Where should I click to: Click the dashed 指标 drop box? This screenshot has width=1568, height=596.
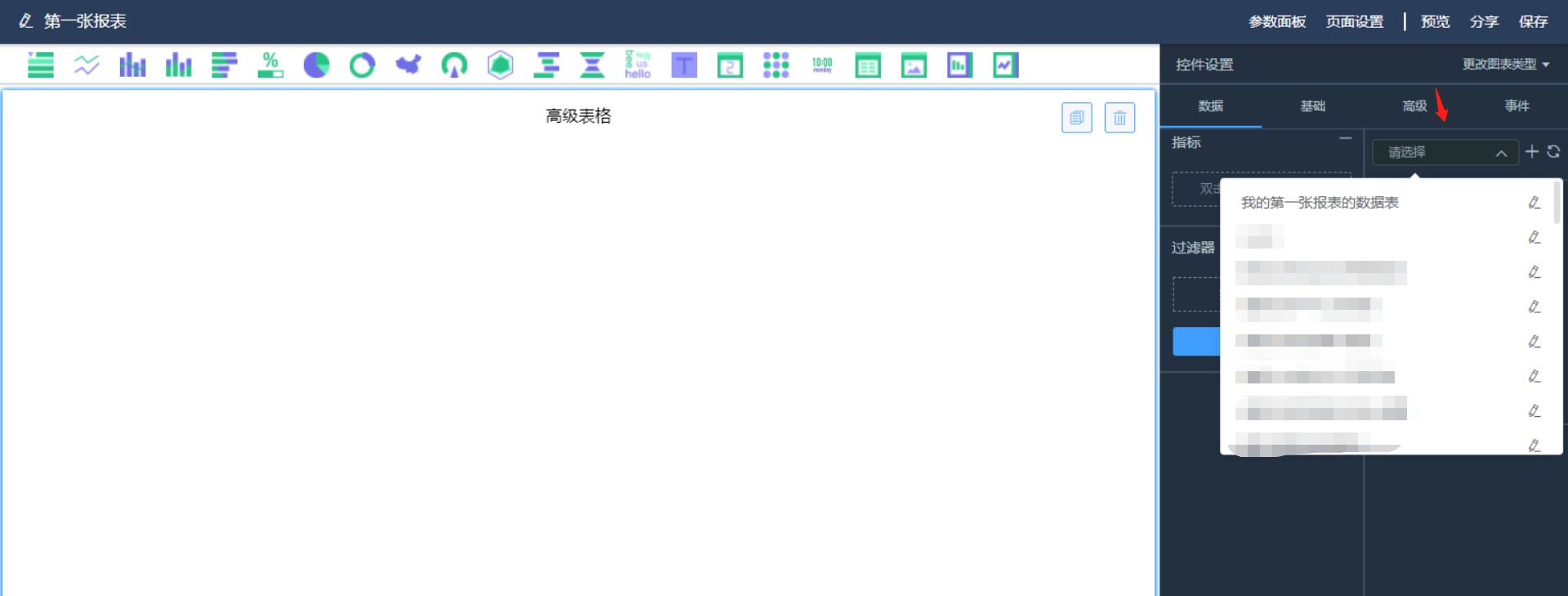pos(1197,189)
